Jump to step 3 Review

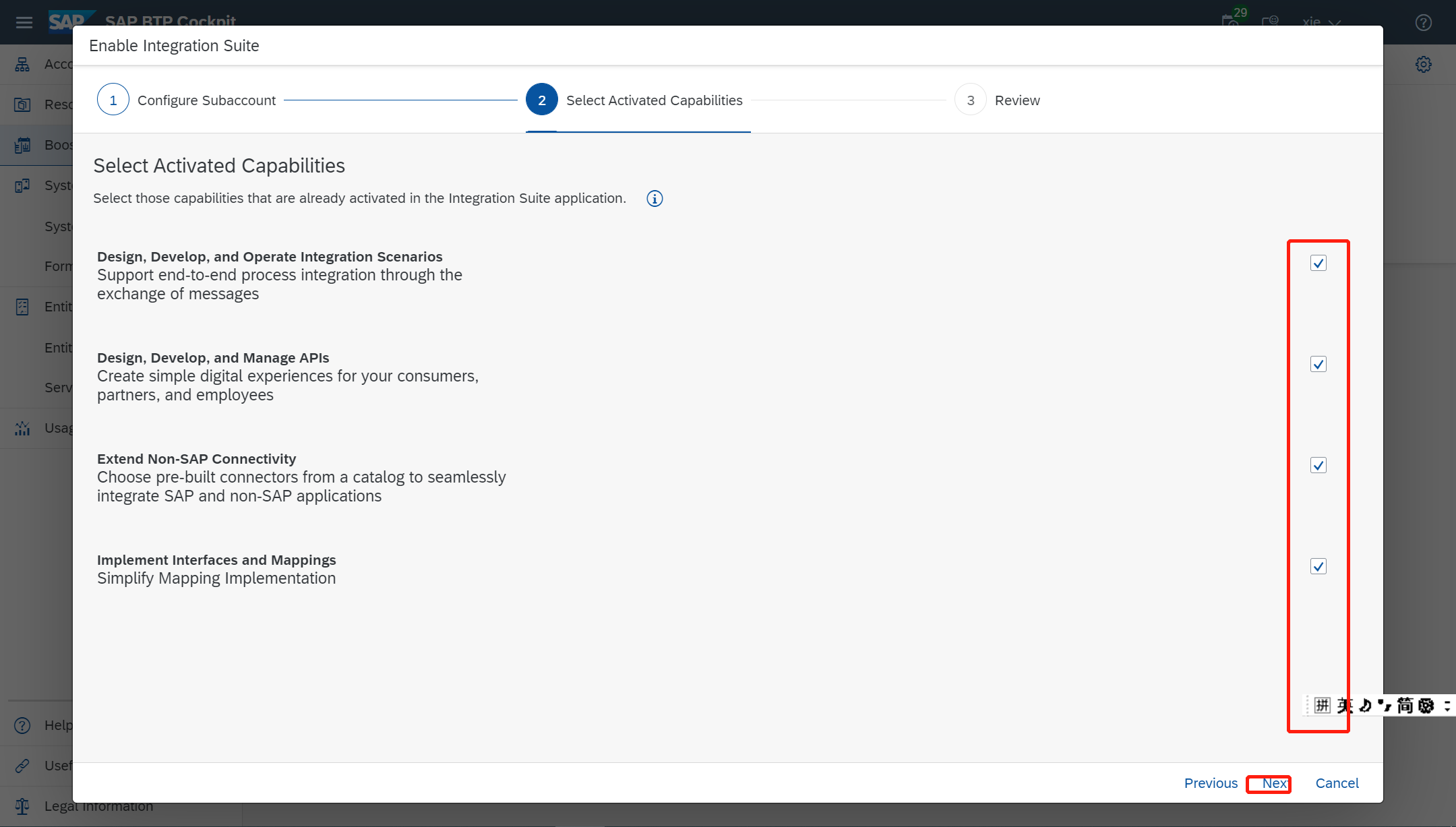pyautogui.click(x=998, y=100)
